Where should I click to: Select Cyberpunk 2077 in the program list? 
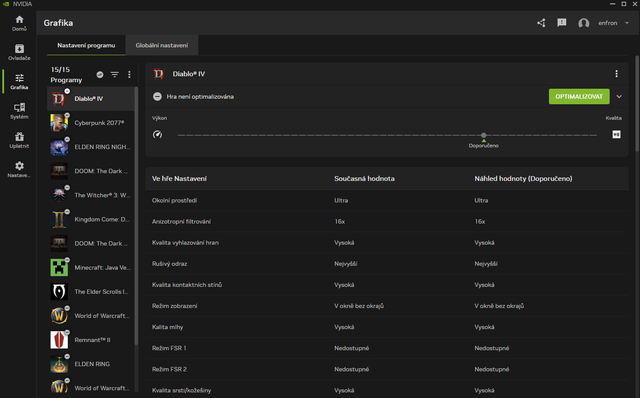tap(91, 122)
